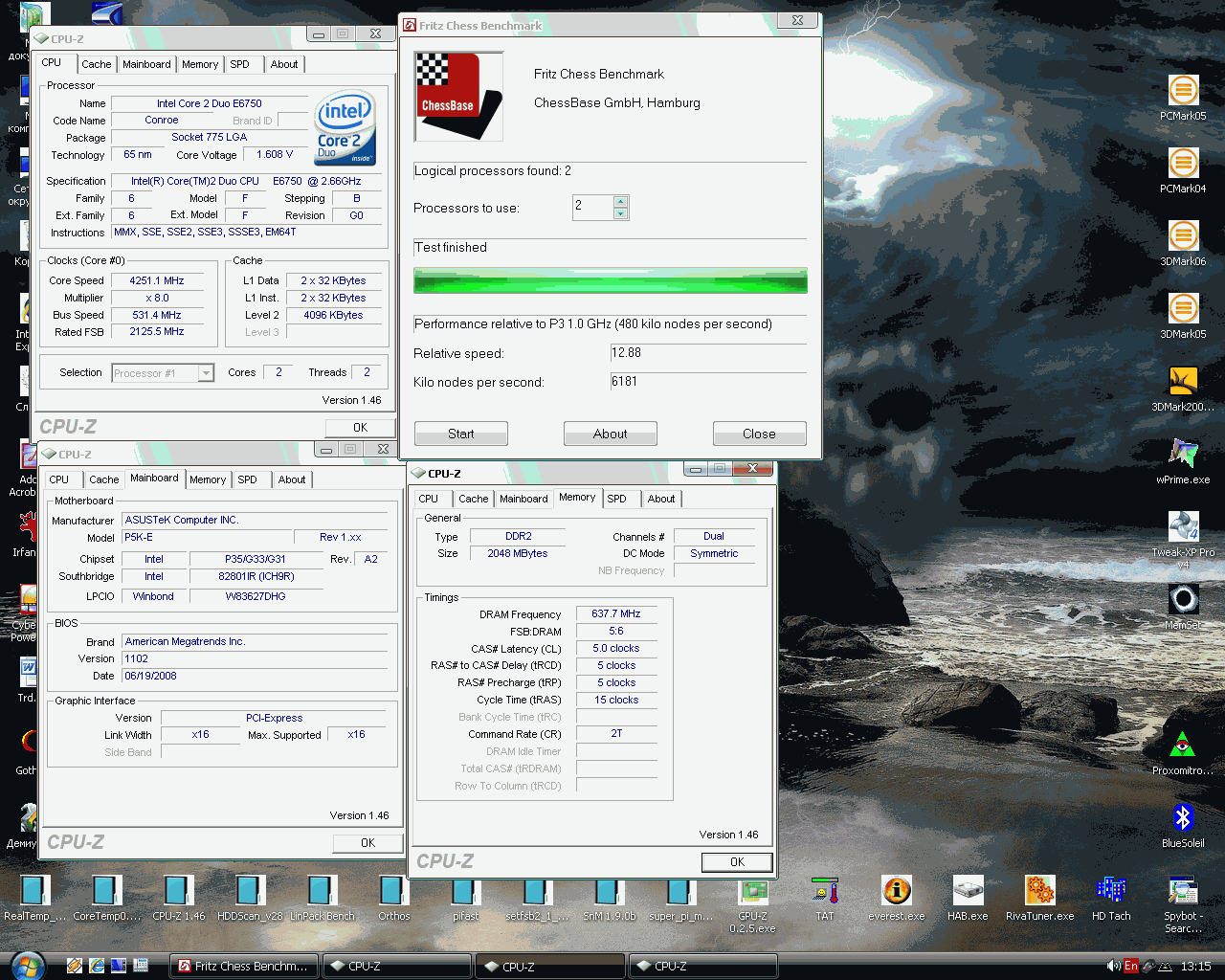1225x980 pixels.
Task: Open Cache tab in the Memory CPU-Z window
Action: (x=473, y=499)
